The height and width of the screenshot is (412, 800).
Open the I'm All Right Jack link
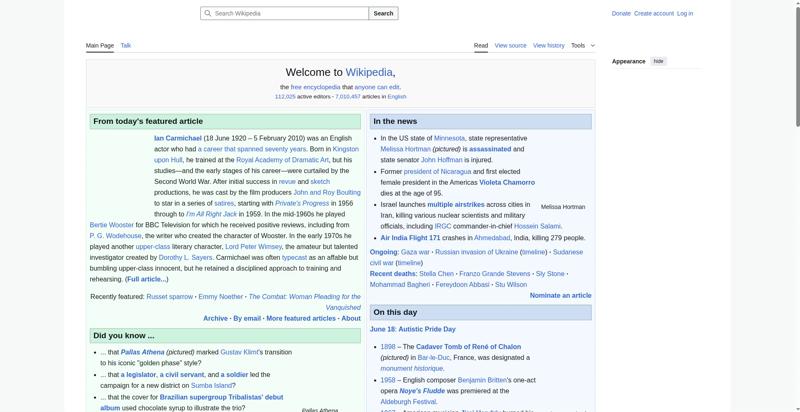coord(211,214)
